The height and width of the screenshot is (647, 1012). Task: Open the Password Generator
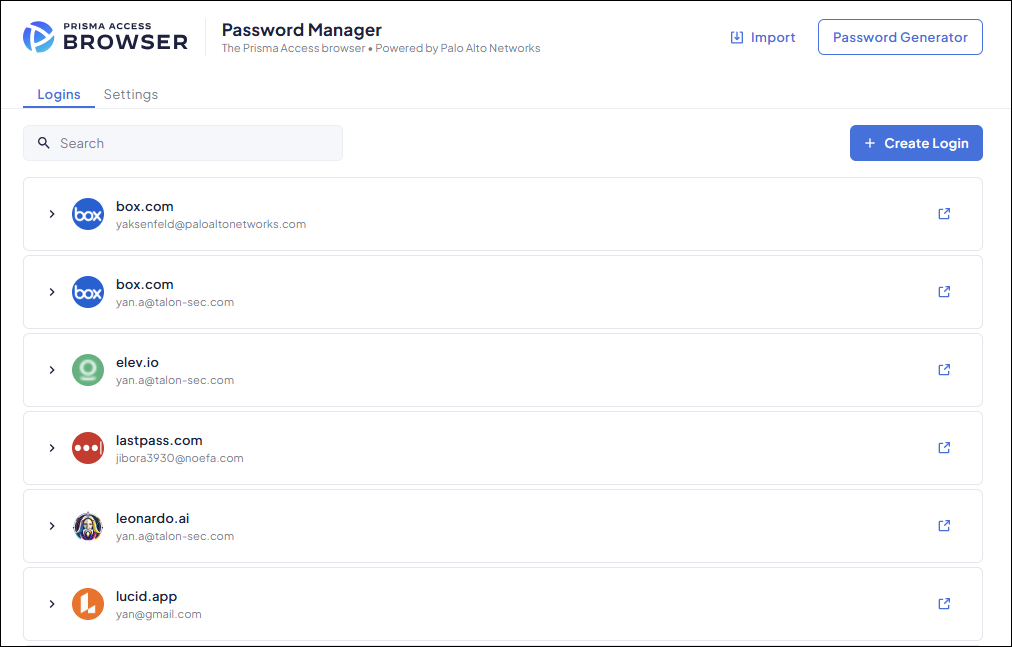click(900, 37)
